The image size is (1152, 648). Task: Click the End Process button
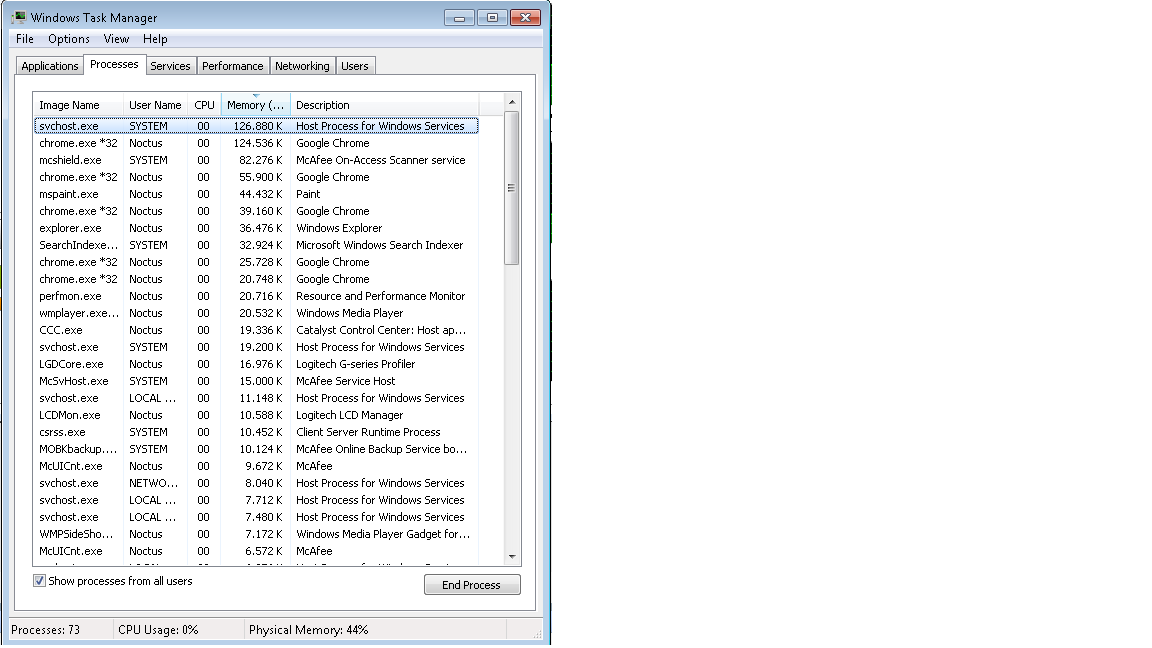[472, 585]
